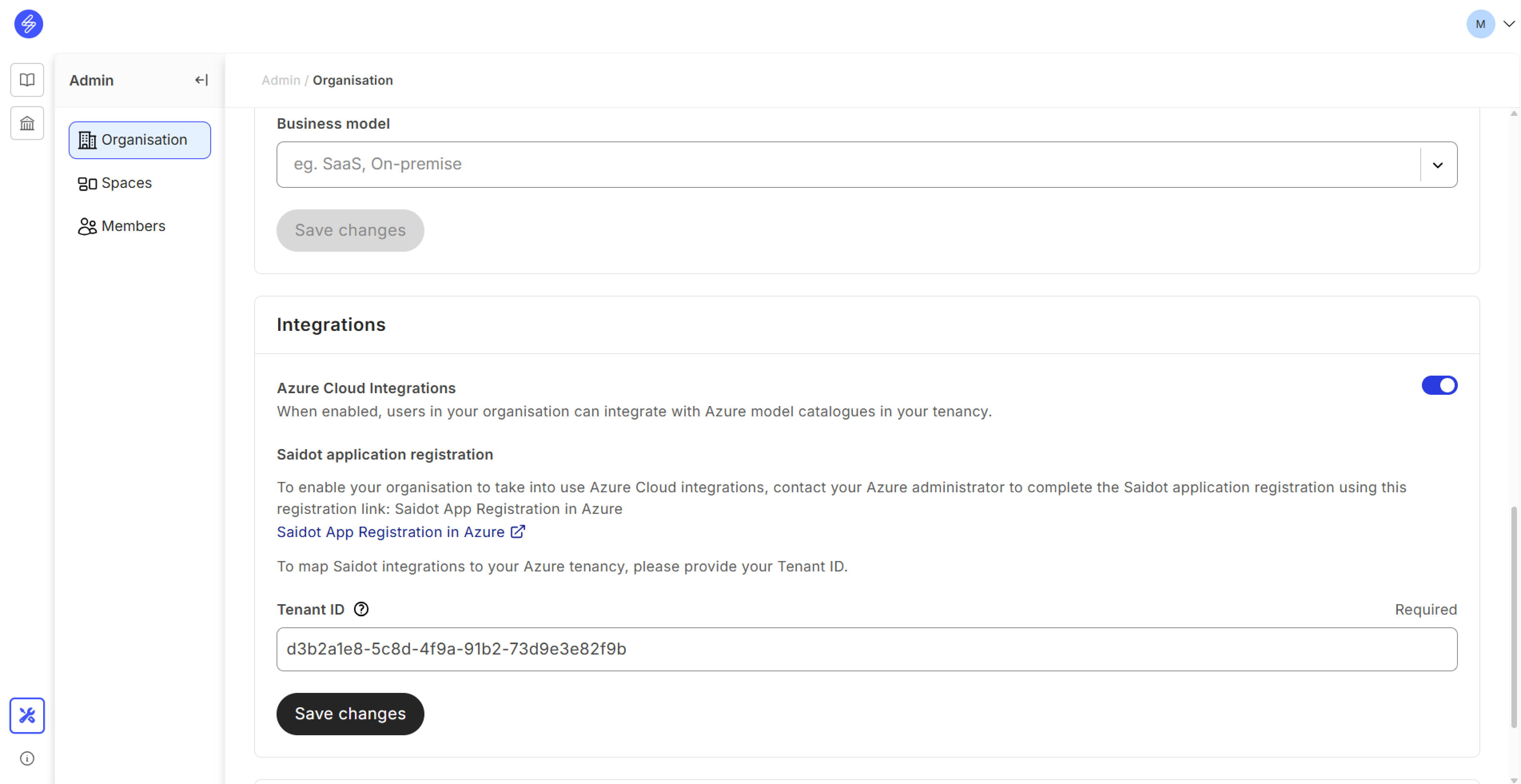The image size is (1521, 784).
Task: Click the Tenant ID input field
Action: pos(866,649)
